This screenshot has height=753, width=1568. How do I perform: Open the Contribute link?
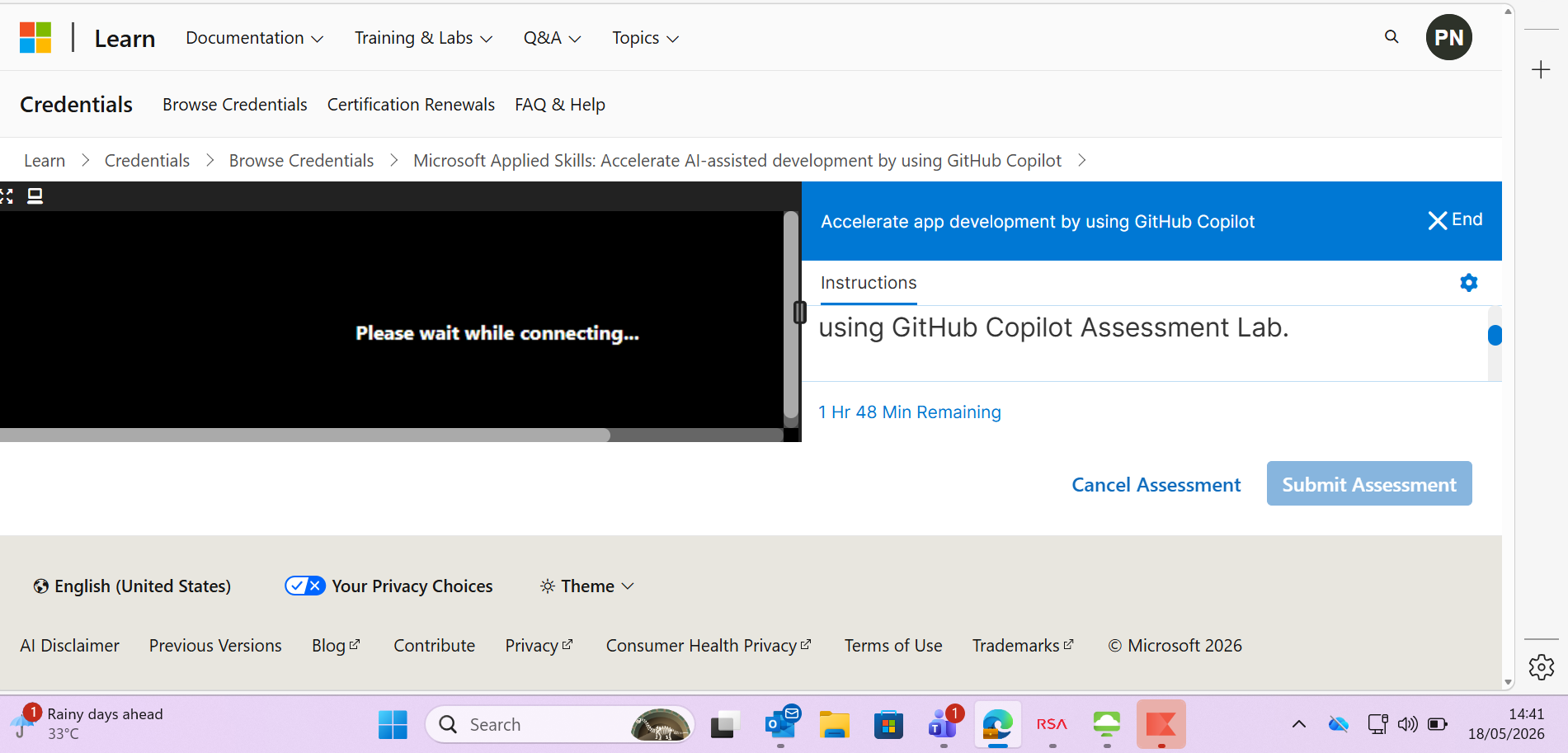click(x=434, y=646)
